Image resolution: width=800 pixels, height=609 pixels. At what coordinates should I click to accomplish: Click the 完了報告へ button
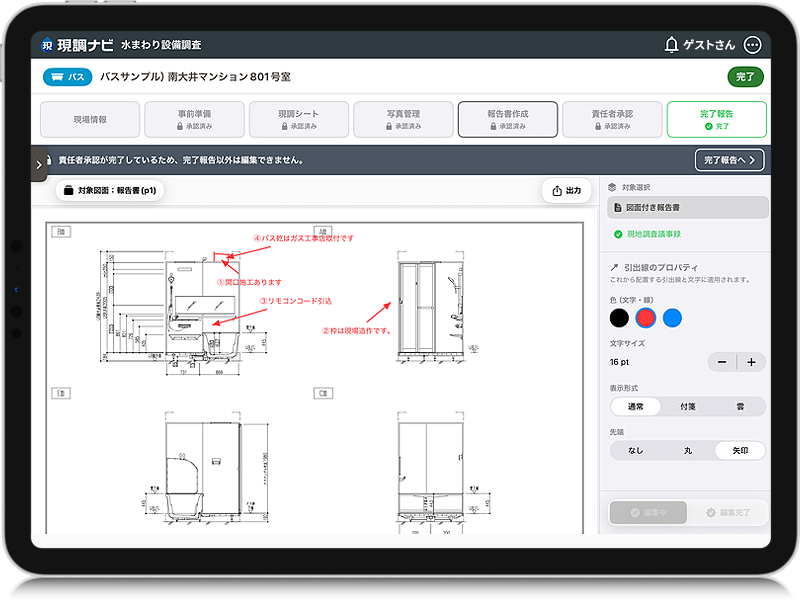(x=729, y=160)
